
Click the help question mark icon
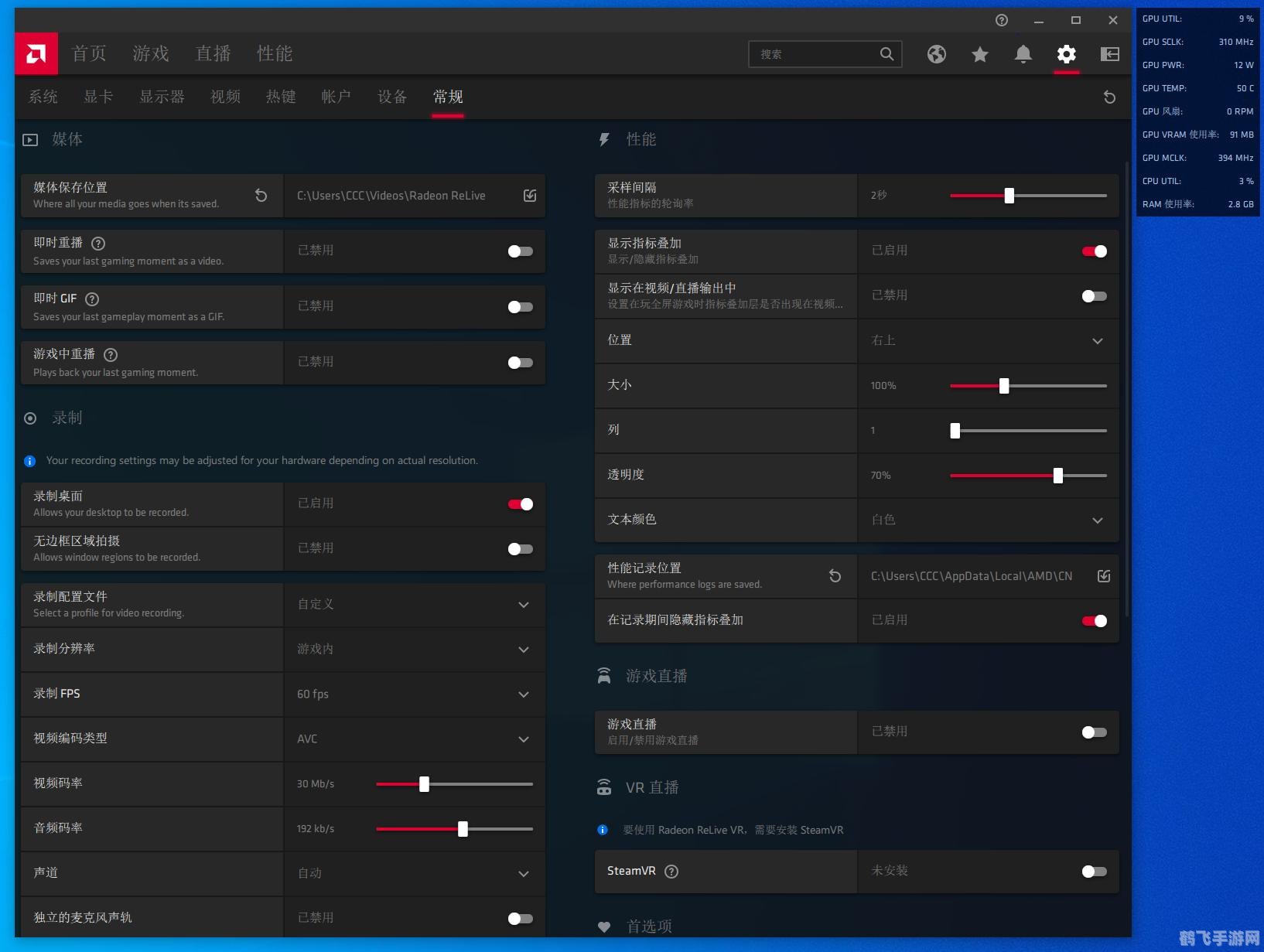1002,20
